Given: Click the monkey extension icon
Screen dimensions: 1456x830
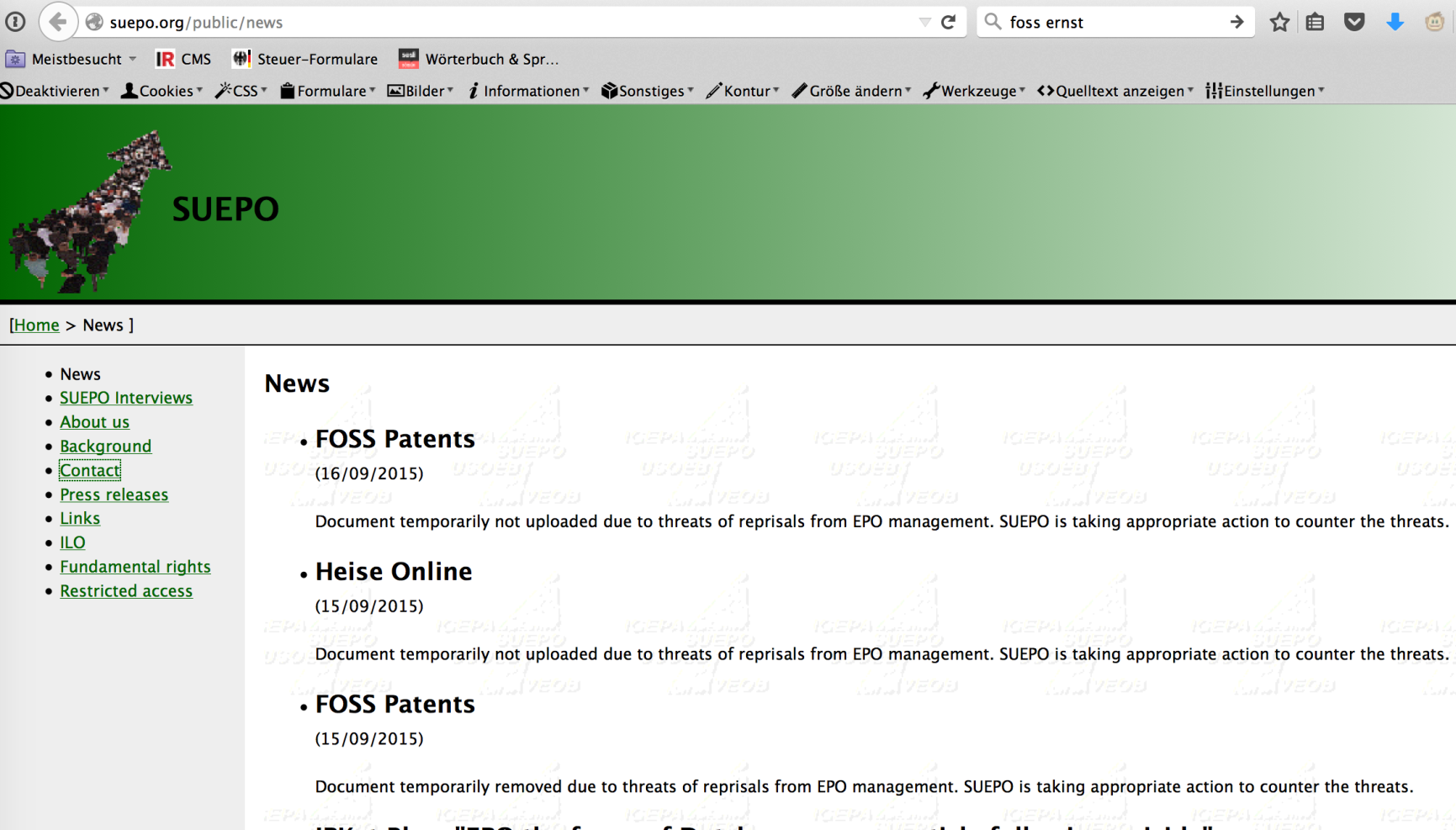Looking at the screenshot, I should pyautogui.click(x=1435, y=22).
